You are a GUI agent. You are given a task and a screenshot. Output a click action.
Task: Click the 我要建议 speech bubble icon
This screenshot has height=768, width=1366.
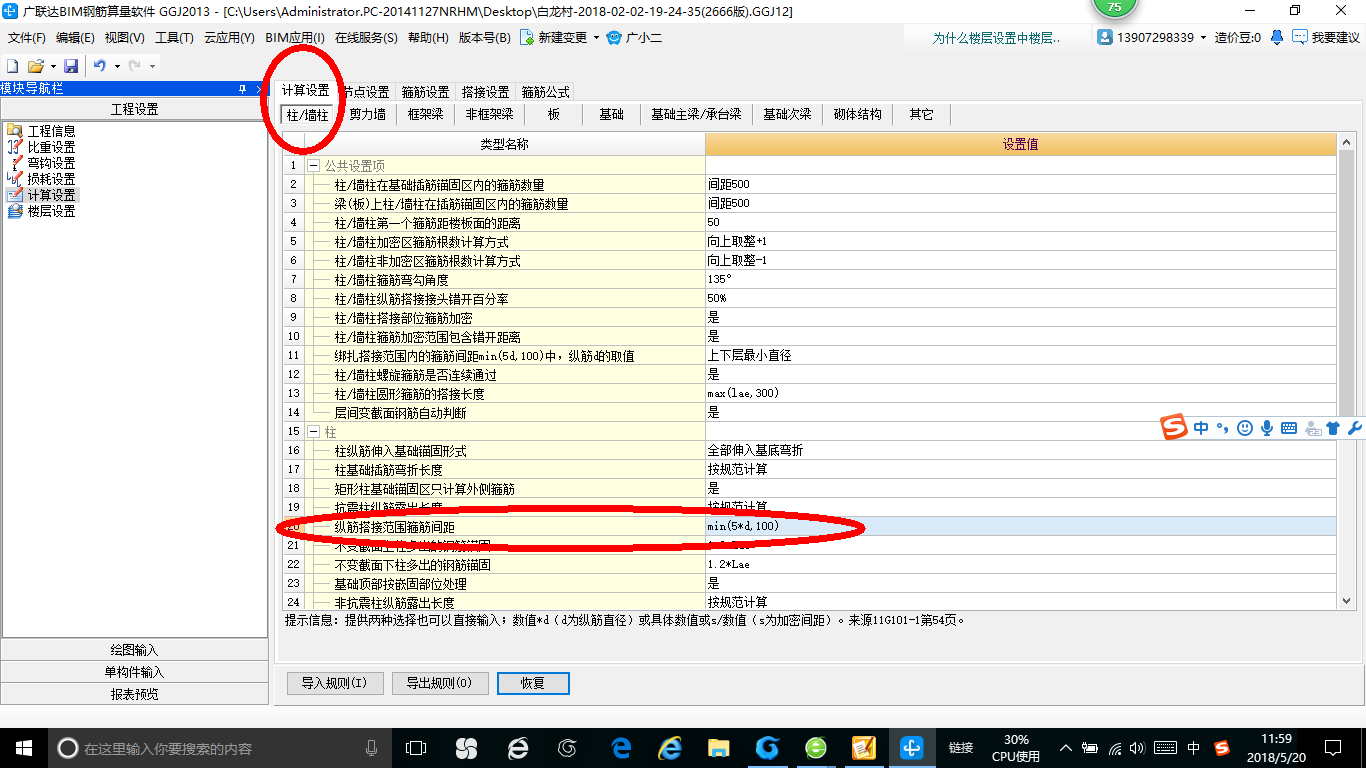1300,37
